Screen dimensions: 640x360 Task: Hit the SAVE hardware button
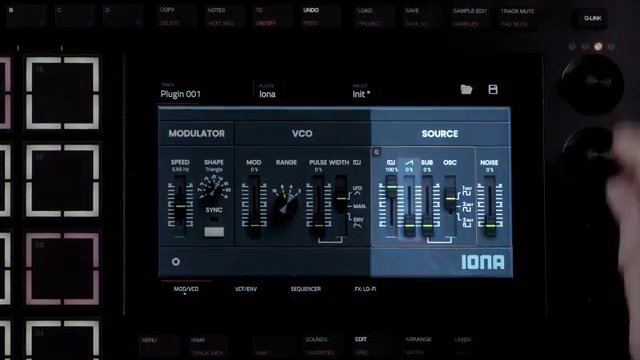click(422, 17)
